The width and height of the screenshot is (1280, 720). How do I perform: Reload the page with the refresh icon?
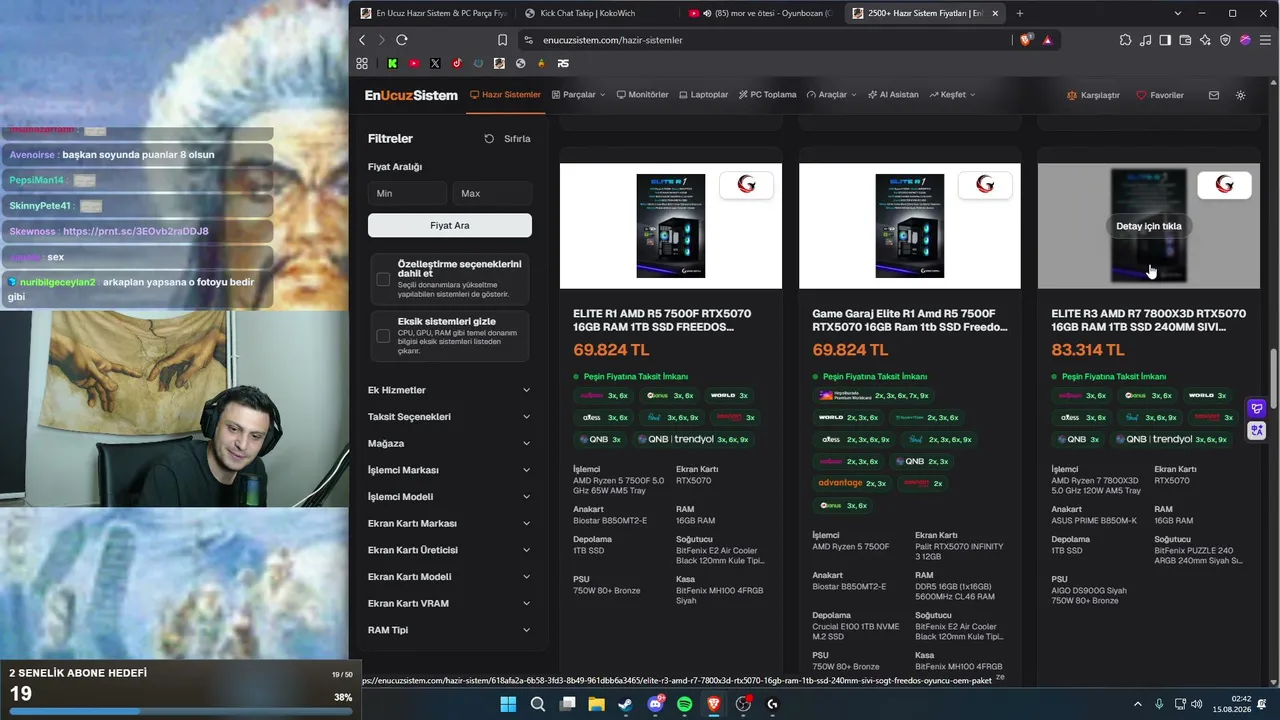click(x=401, y=40)
